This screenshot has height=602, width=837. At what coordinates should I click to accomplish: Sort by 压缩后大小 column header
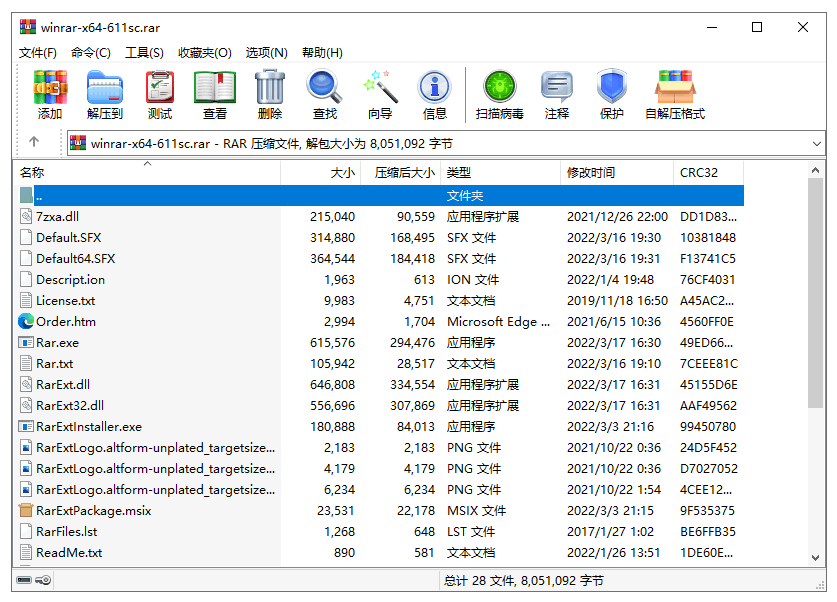pyautogui.click(x=401, y=172)
